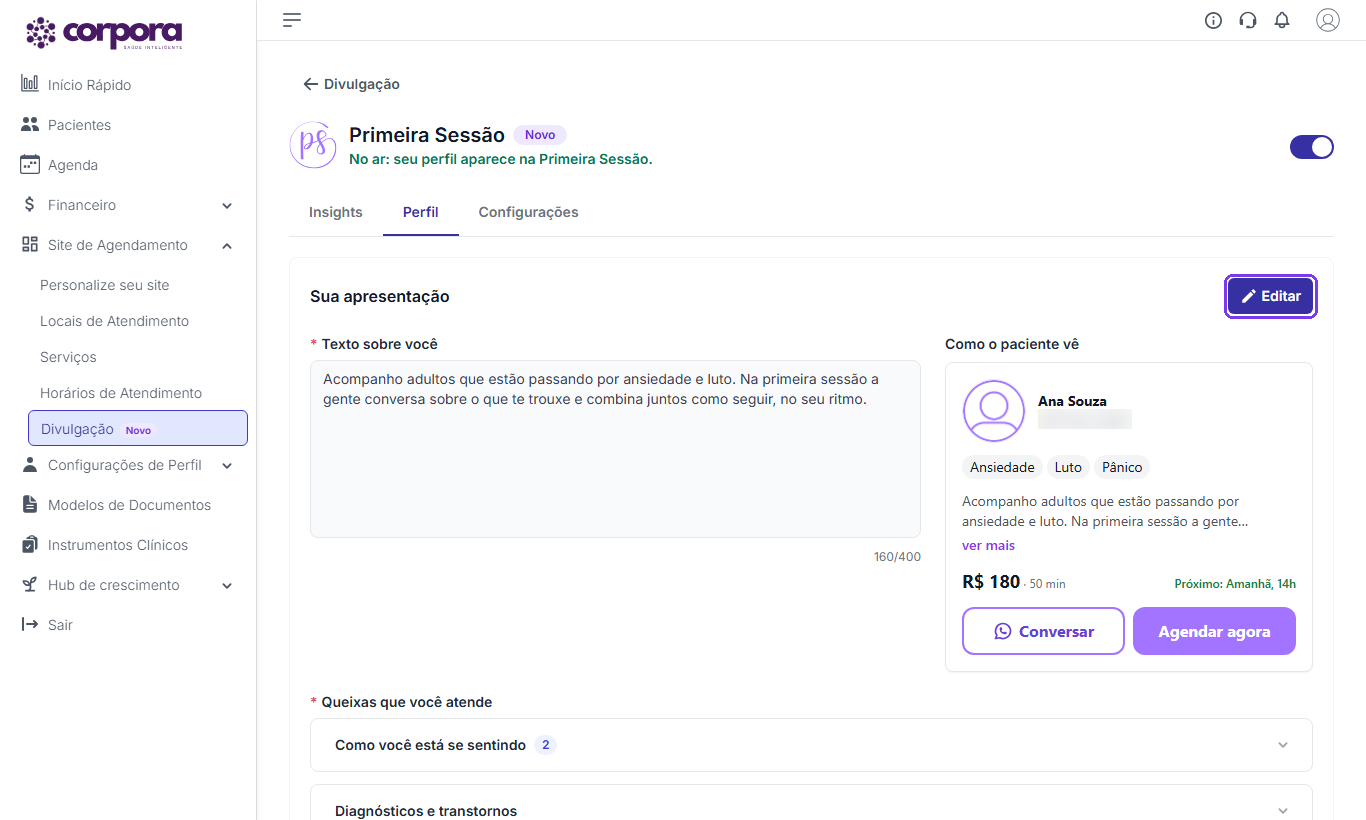The width and height of the screenshot is (1366, 820).
Task: Expand Configurações de Perfil chevron
Action: 227,466
